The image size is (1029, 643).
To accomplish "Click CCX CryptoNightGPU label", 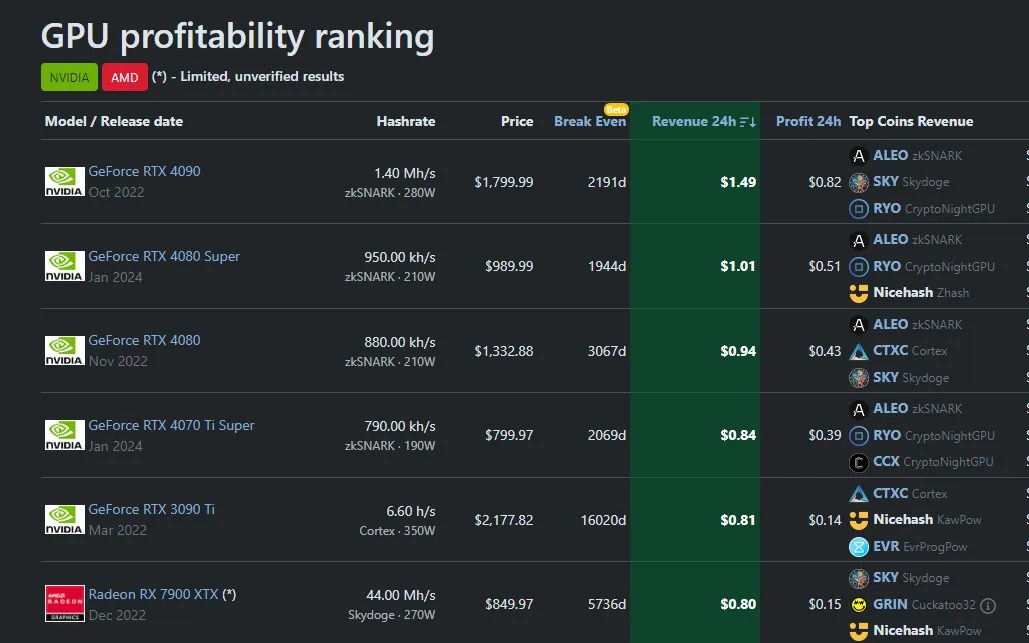I will 933,462.
